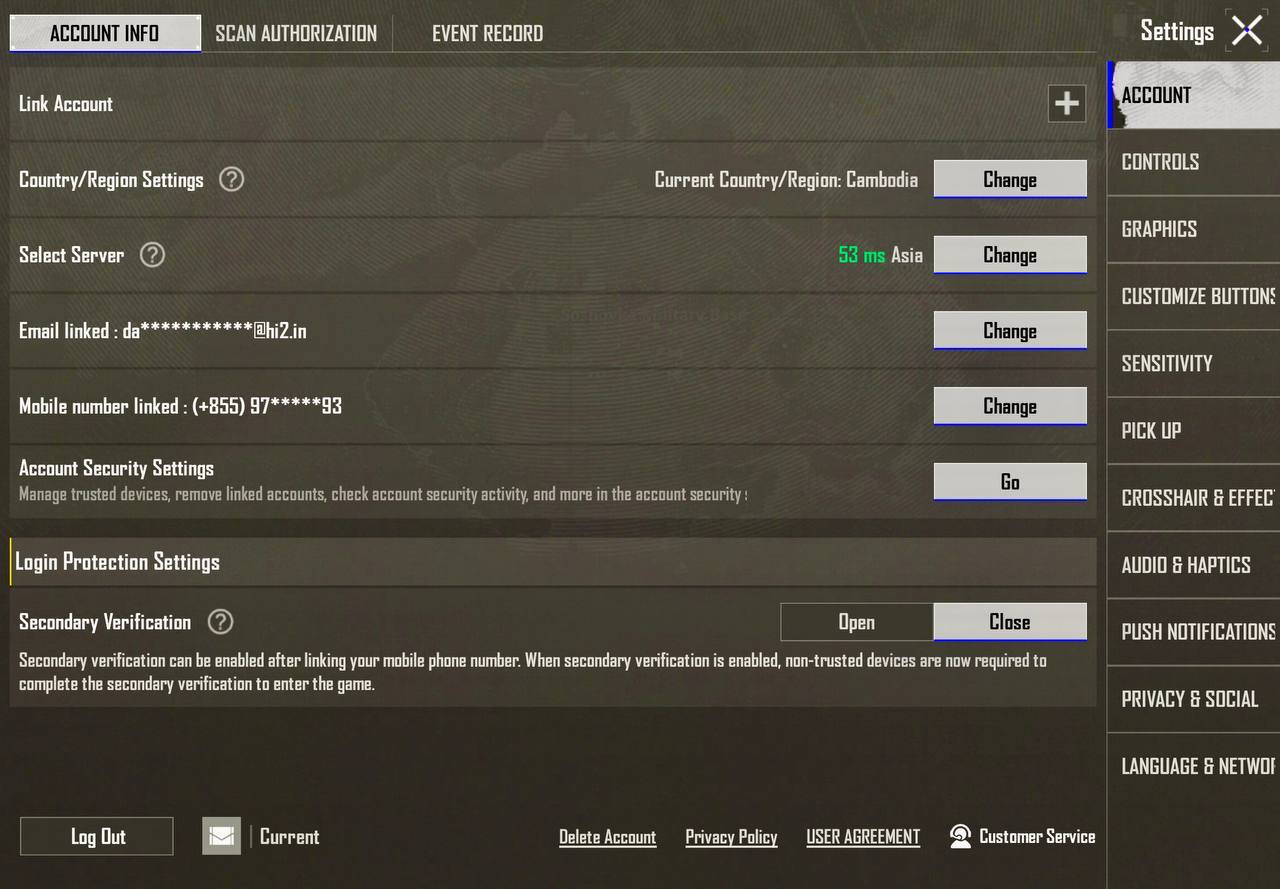Go to Pick Up settings

pos(1194,431)
